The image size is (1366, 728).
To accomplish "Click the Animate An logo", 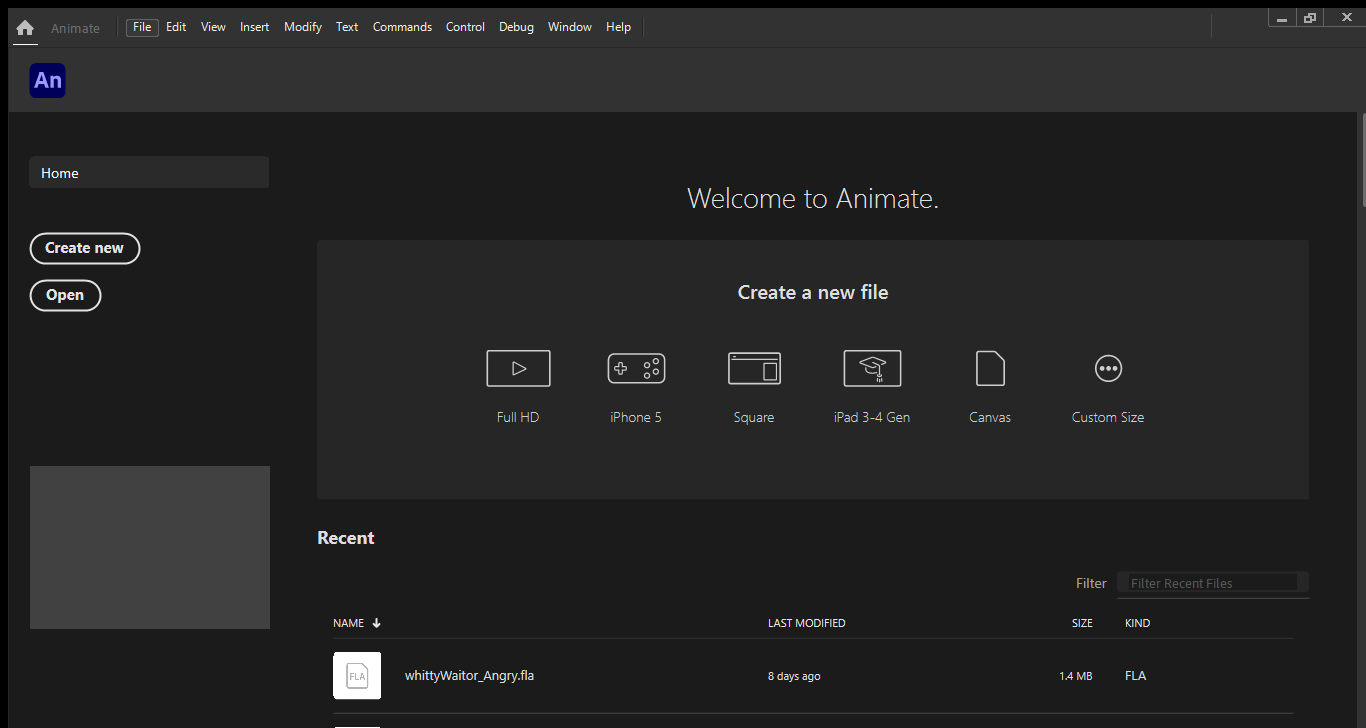I will coord(48,81).
